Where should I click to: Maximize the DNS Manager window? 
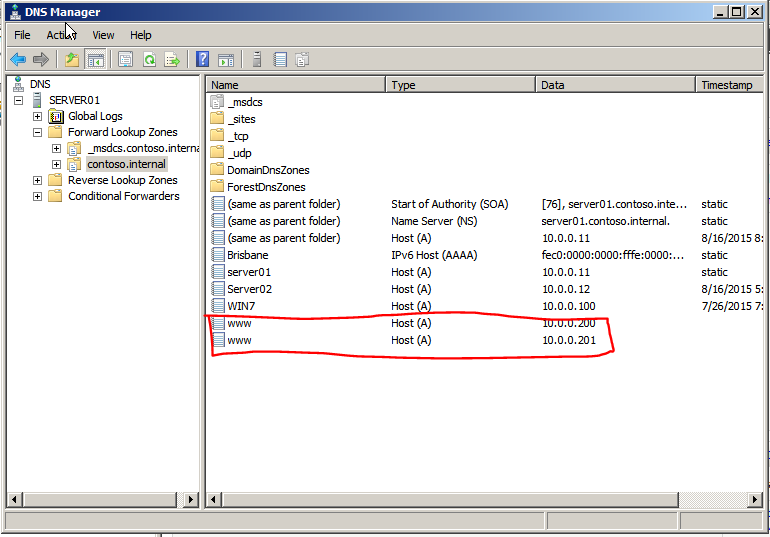click(x=737, y=12)
